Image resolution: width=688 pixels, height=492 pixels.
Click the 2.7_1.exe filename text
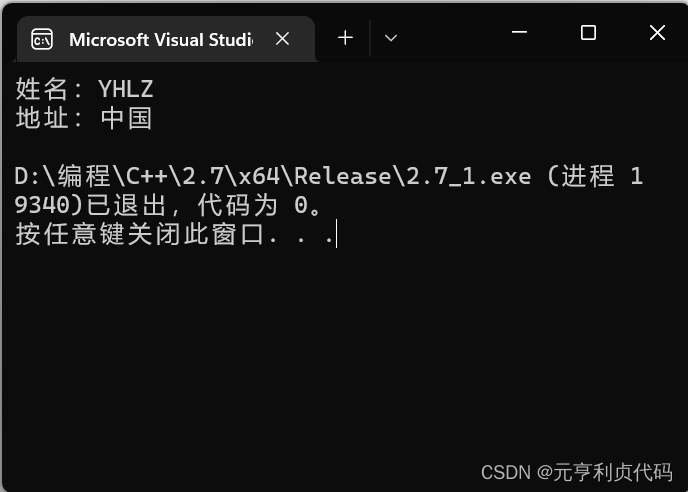coord(469,176)
